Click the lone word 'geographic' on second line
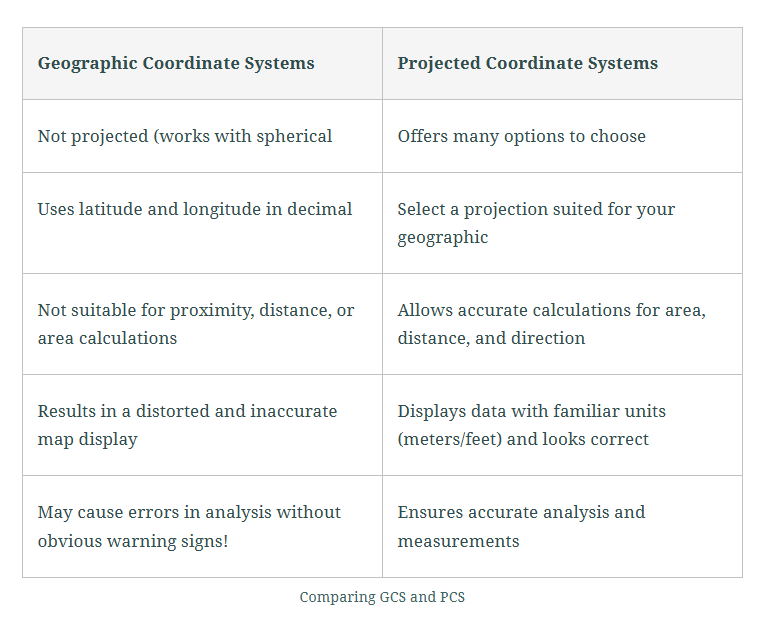 click(x=443, y=238)
